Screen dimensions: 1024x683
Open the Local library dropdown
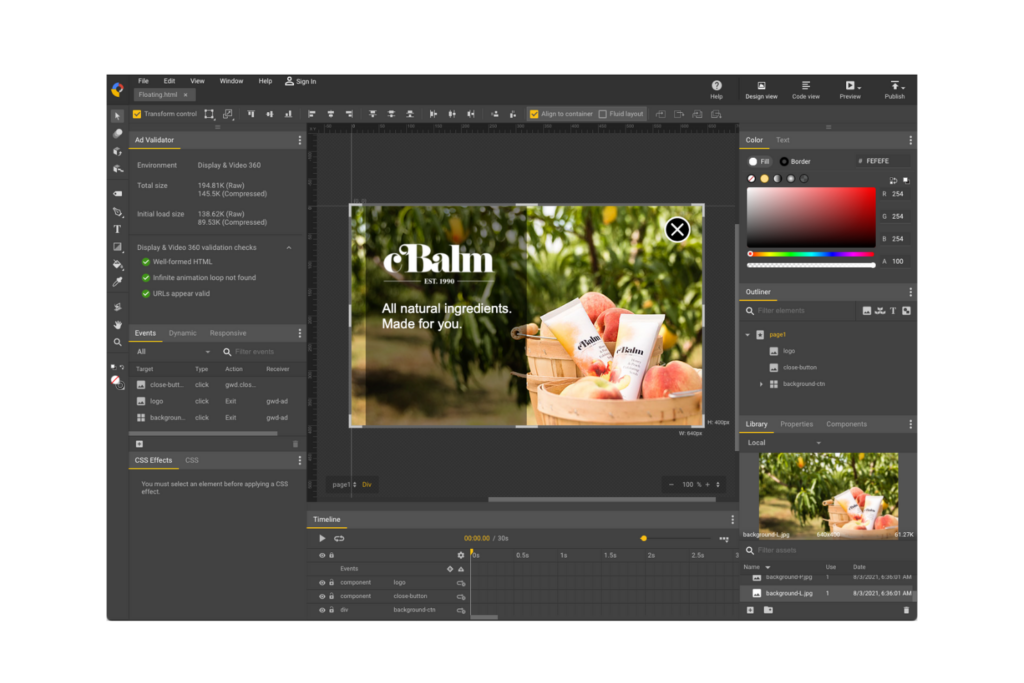784,443
